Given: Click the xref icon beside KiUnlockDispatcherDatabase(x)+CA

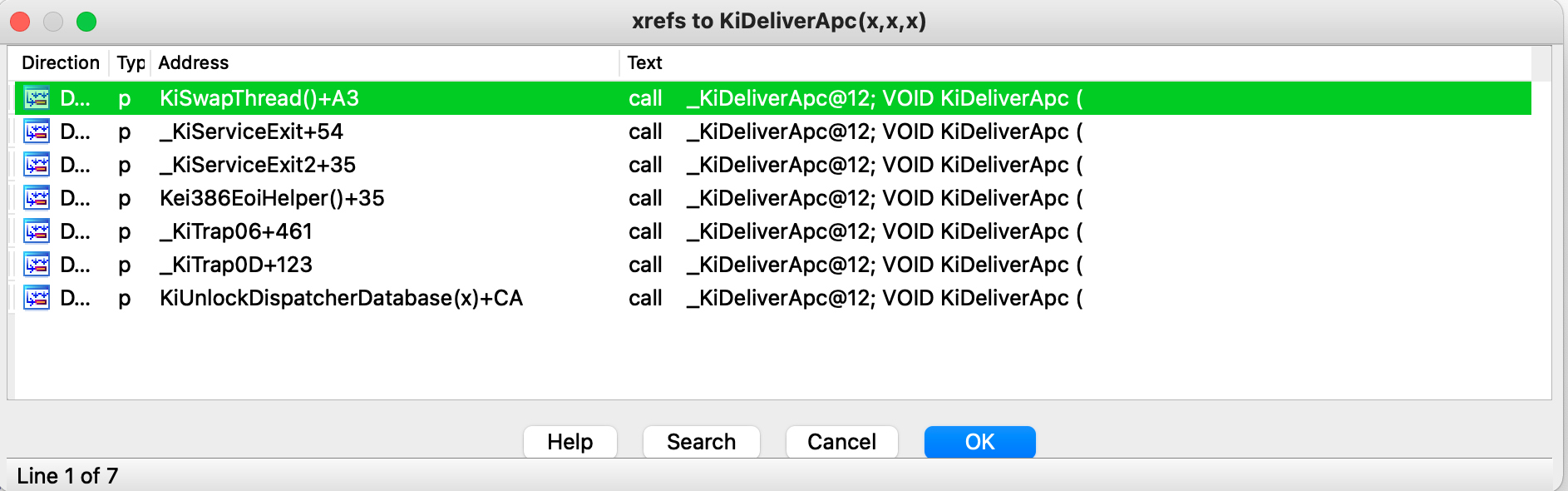Looking at the screenshot, I should pyautogui.click(x=37, y=298).
